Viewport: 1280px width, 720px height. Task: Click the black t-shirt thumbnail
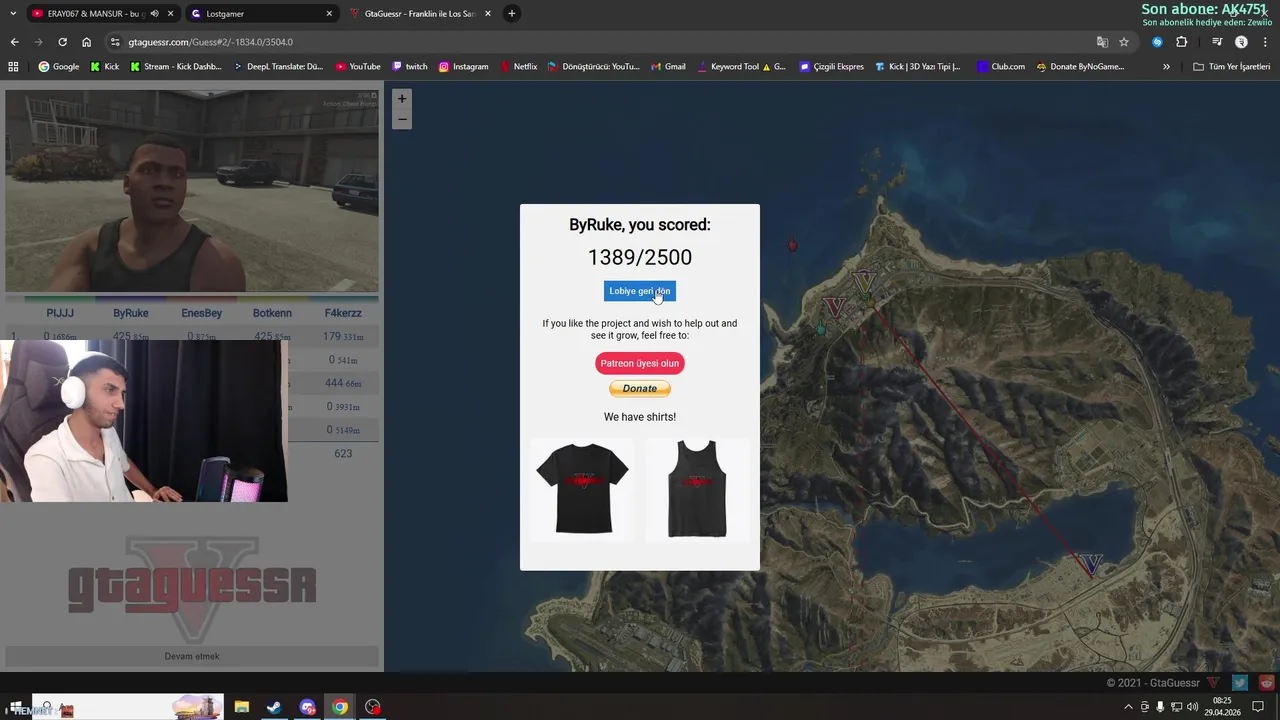(582, 490)
